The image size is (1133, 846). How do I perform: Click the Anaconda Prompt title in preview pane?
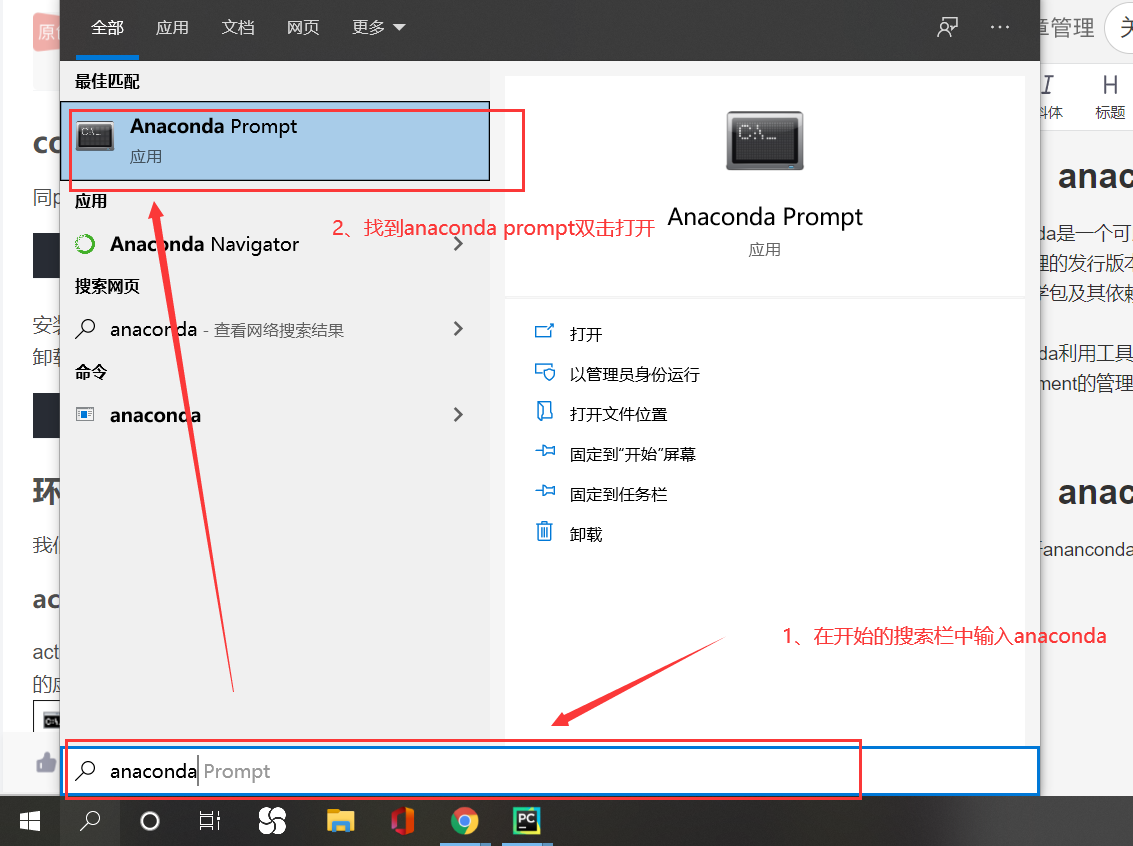764,217
